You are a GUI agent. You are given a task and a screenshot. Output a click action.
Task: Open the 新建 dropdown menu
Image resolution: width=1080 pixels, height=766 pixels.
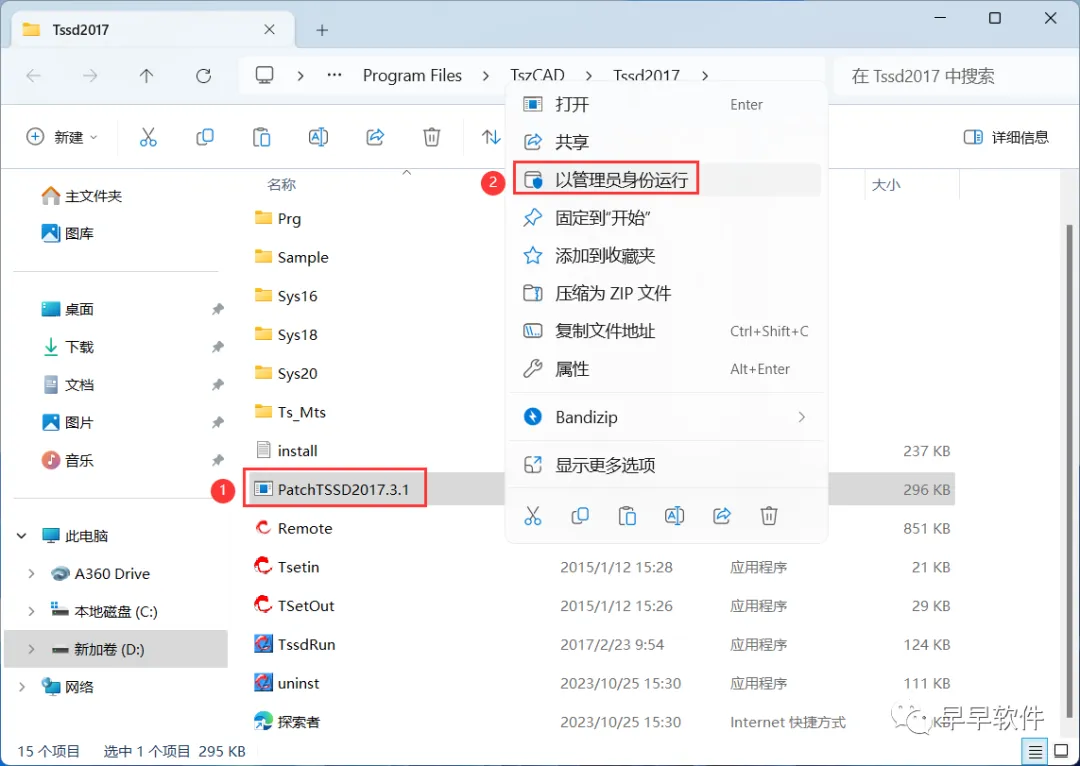point(62,137)
